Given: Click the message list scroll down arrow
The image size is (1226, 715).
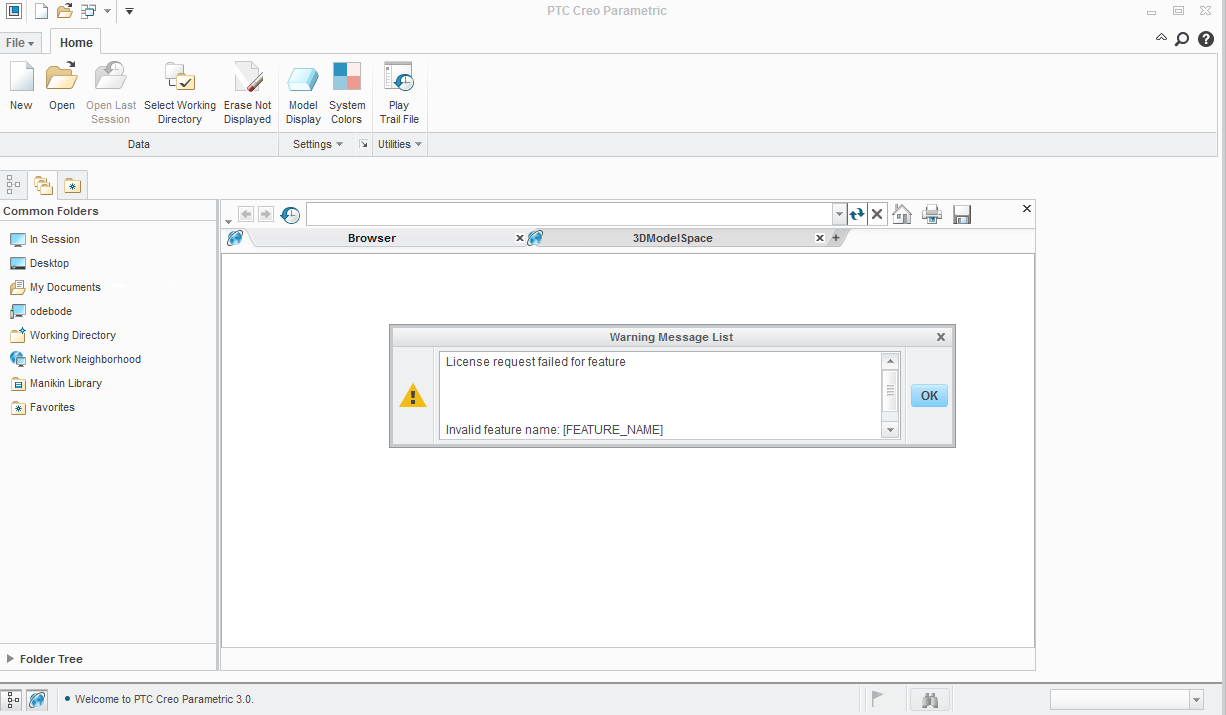Looking at the screenshot, I should click(x=890, y=429).
